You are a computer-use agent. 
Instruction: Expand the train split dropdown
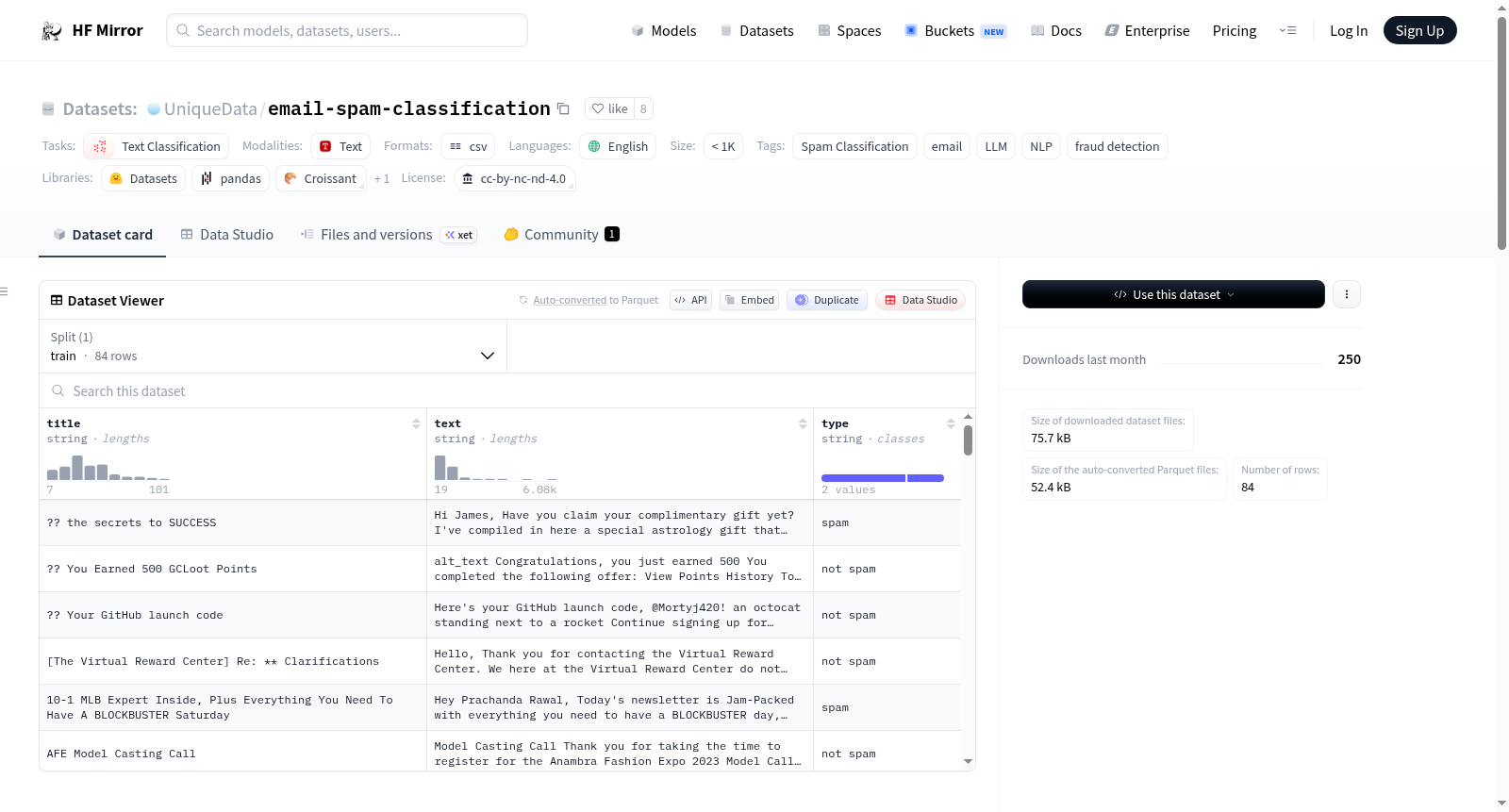point(273,346)
